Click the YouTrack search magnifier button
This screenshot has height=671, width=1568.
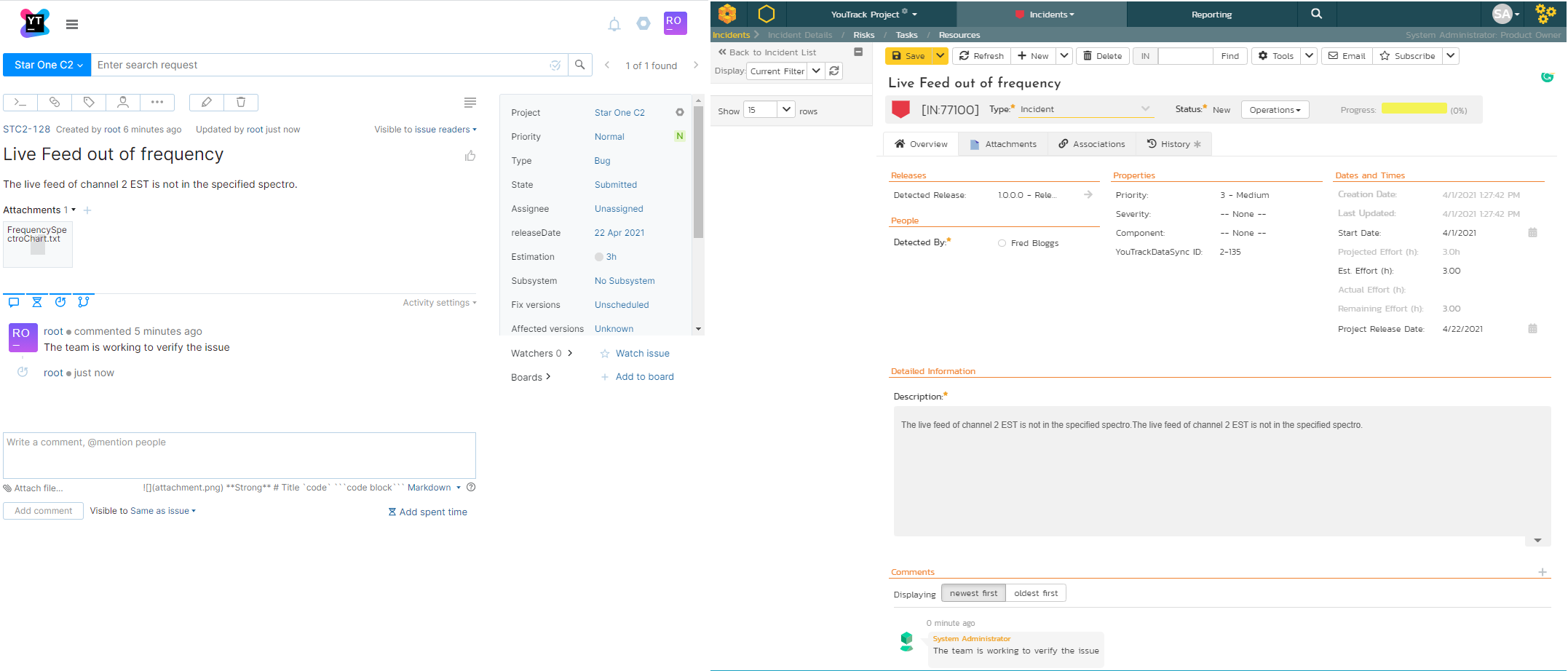tap(580, 65)
